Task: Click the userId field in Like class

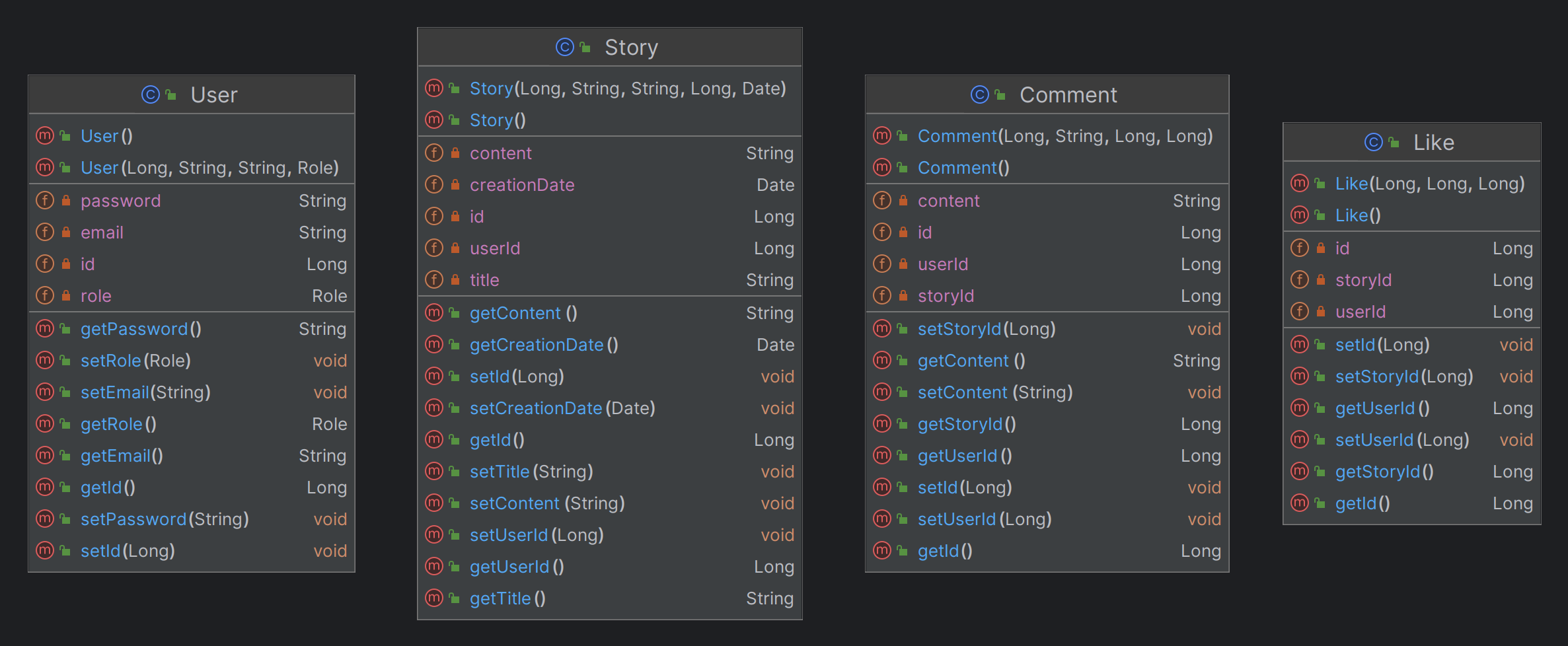Action: pyautogui.click(x=1360, y=312)
